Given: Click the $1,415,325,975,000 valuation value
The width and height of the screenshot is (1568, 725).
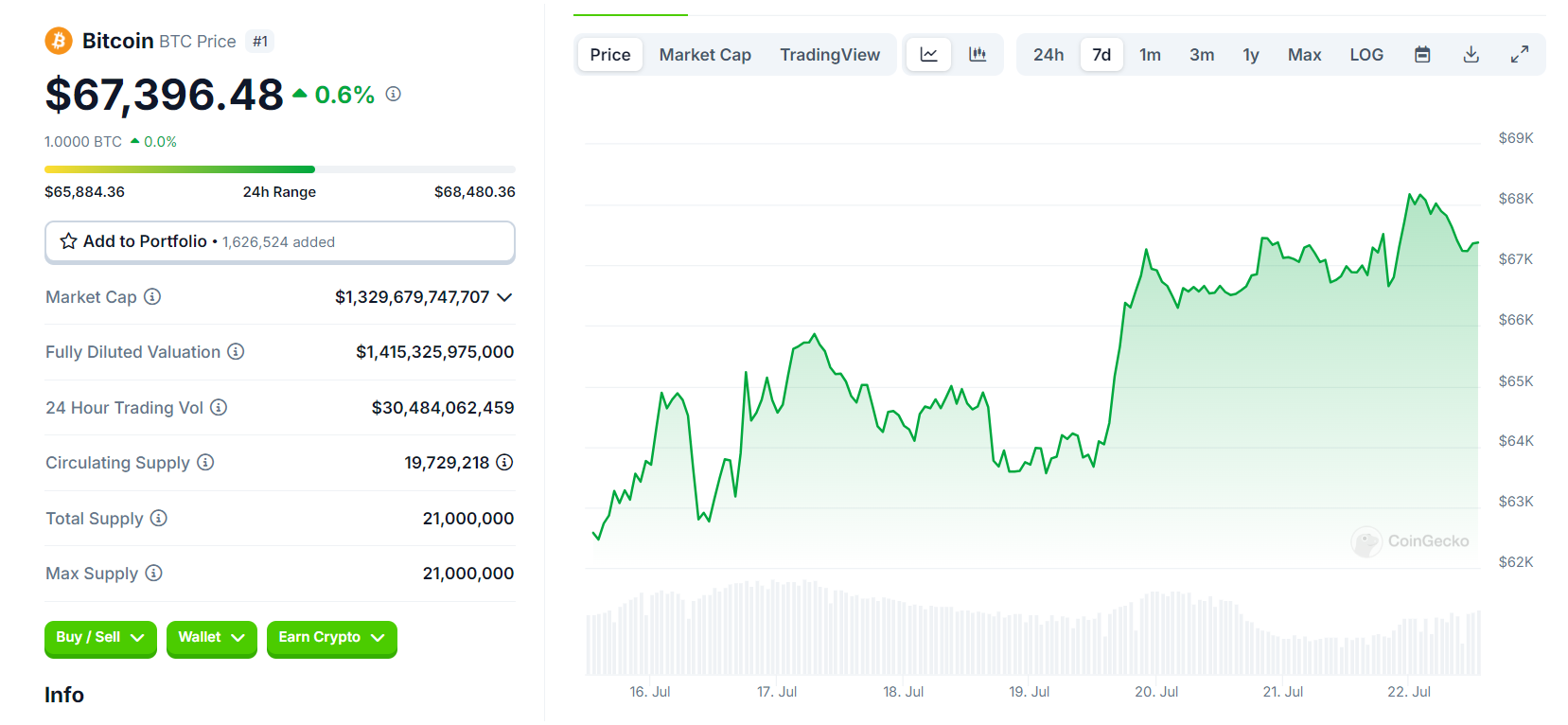Looking at the screenshot, I should (435, 352).
